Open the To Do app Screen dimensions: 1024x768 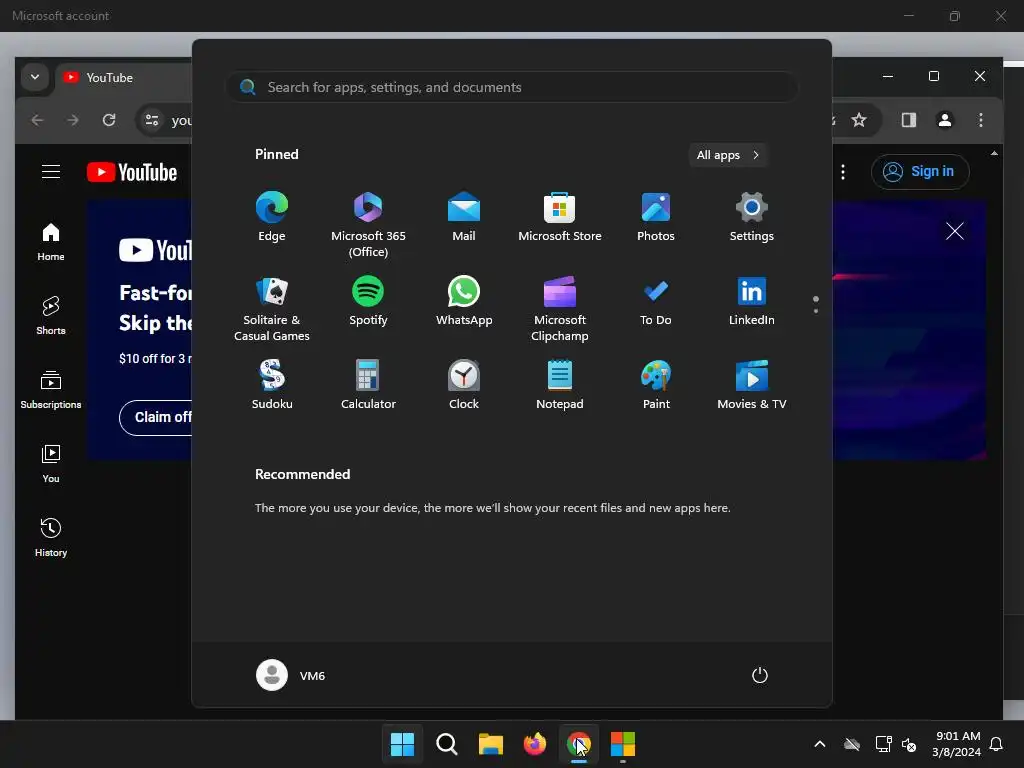pyautogui.click(x=656, y=300)
